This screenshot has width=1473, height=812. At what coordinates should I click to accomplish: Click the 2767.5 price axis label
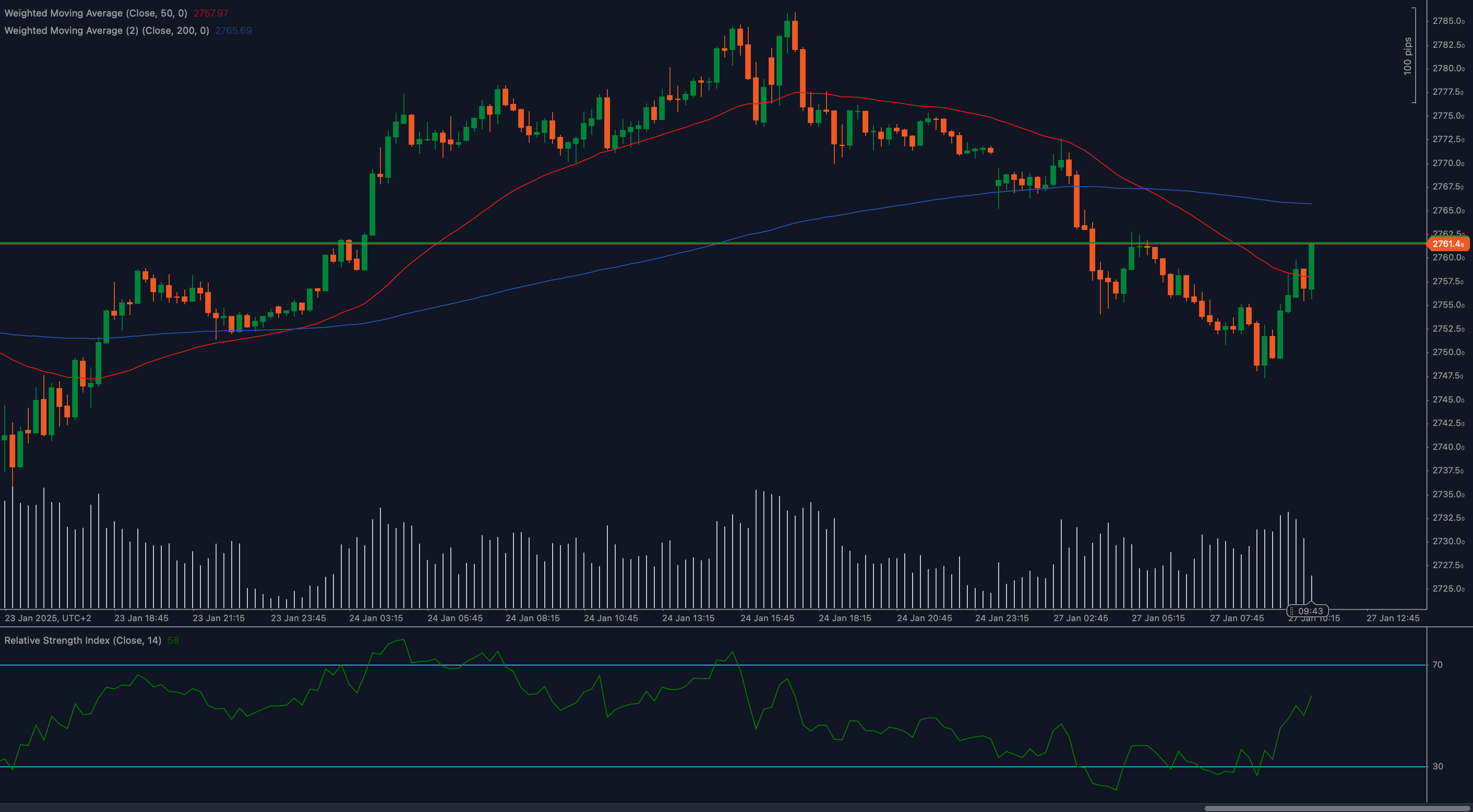point(1448,186)
